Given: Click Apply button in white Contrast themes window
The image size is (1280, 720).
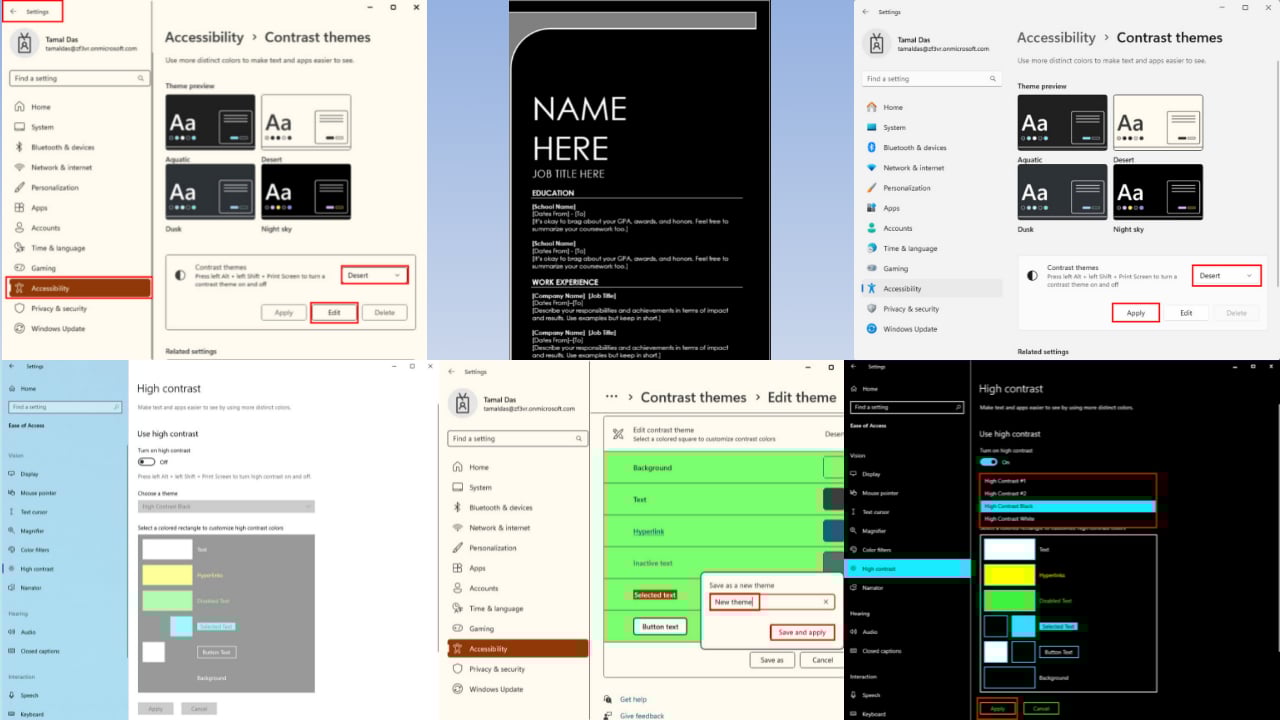Looking at the screenshot, I should [x=1136, y=313].
